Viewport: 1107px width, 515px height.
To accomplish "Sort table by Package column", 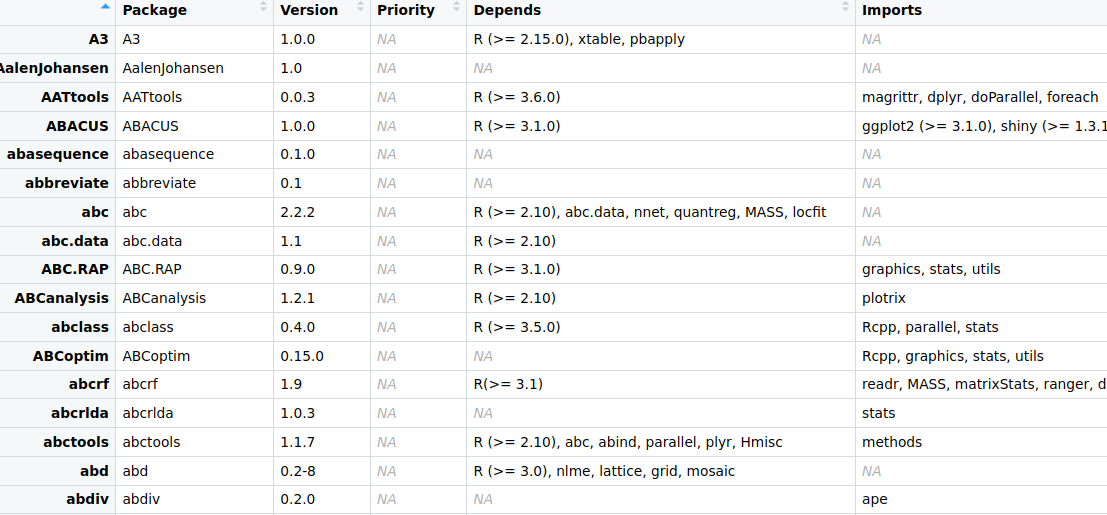I will 195,11.
